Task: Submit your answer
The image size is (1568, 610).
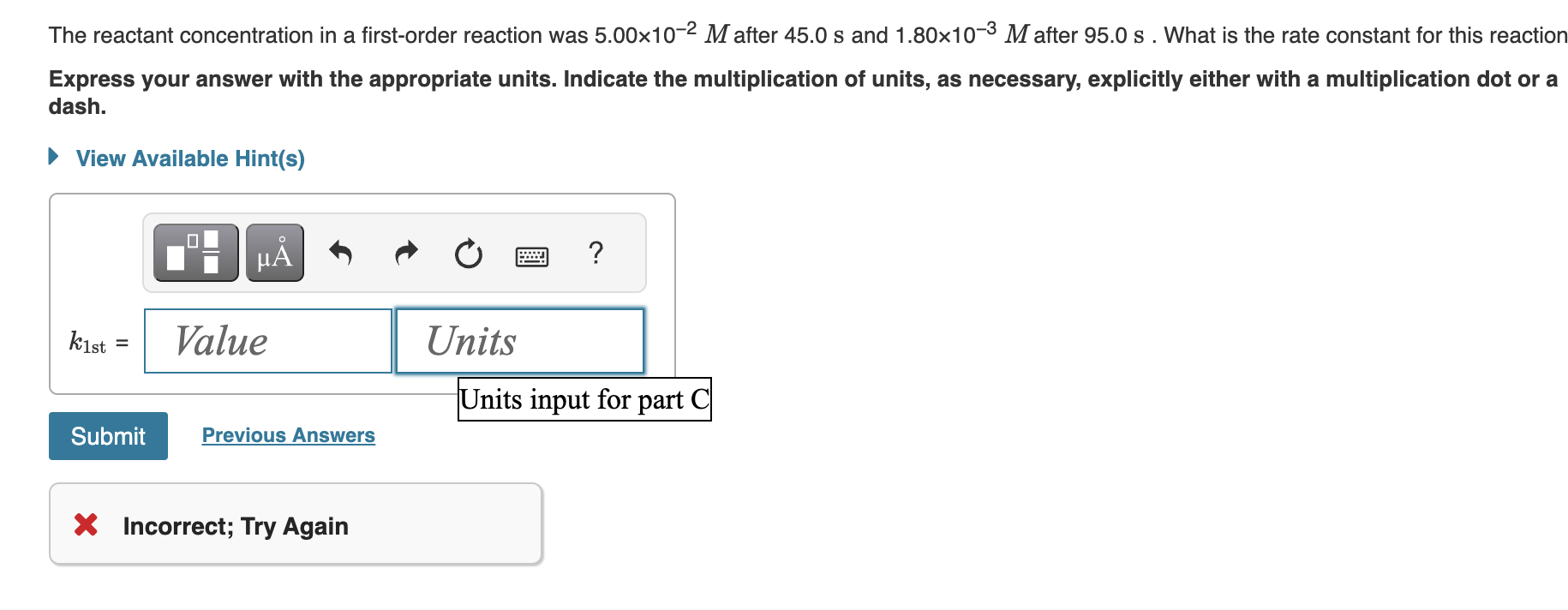Action: tap(108, 435)
